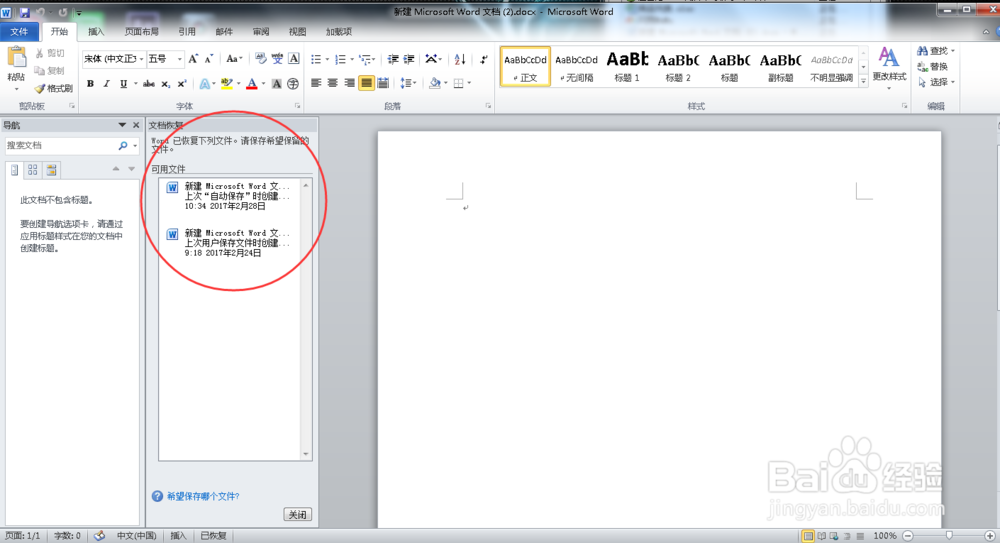Click the Paste icon in the clipboard group
Screen dimensions: 1000x543
click(17, 59)
